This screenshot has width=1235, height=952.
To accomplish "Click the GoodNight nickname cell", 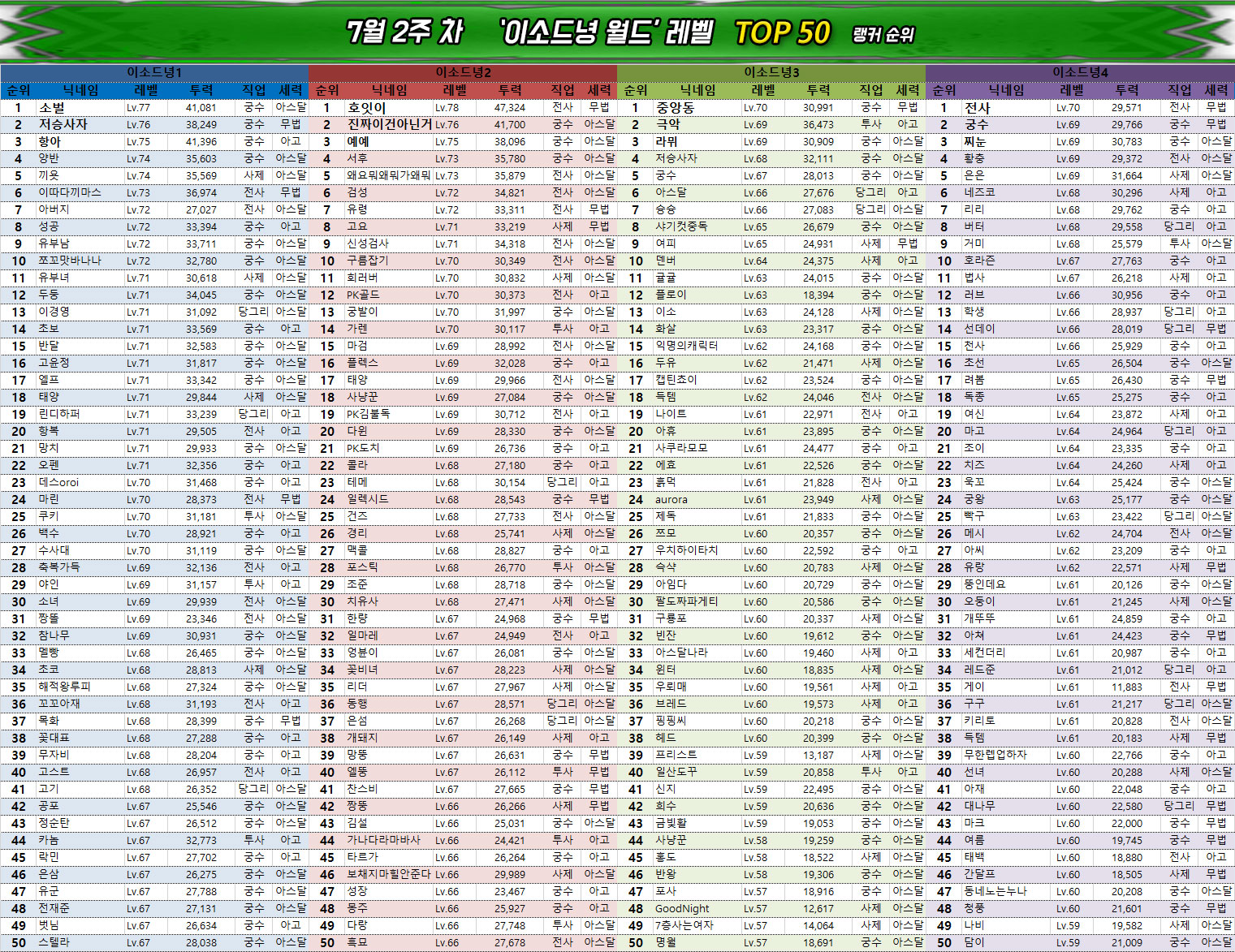I will (x=682, y=909).
